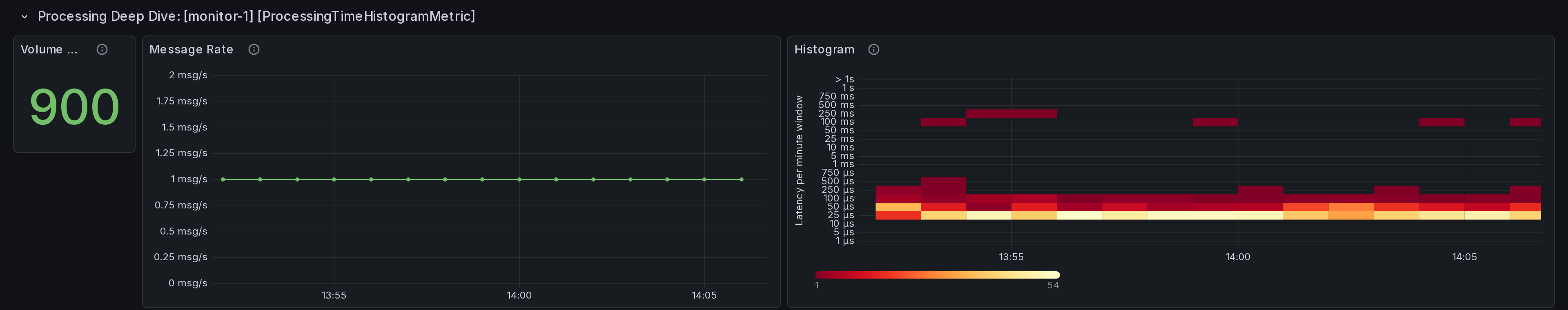Click the '1.75 msg/s' axis label
This screenshot has width=1568, height=310.
[x=182, y=101]
